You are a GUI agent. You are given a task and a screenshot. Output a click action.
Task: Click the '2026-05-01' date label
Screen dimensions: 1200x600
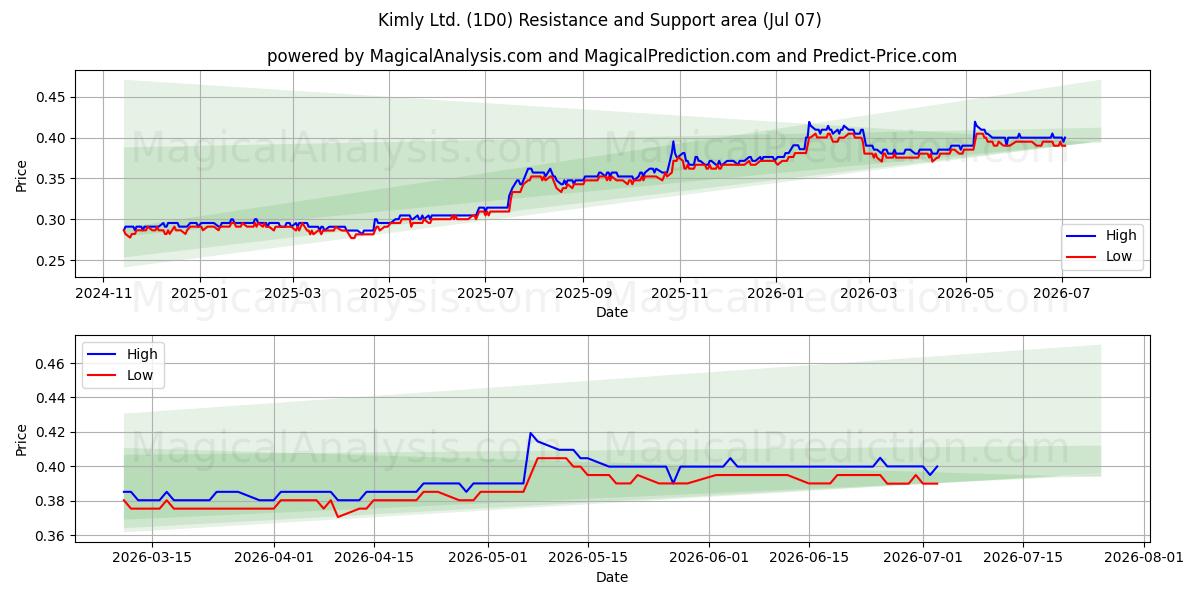click(488, 558)
